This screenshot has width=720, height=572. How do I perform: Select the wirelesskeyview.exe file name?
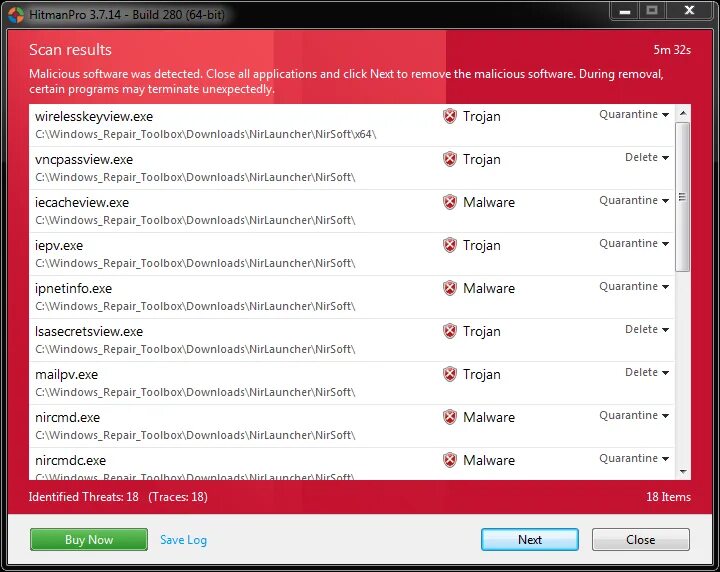[x=94, y=117]
